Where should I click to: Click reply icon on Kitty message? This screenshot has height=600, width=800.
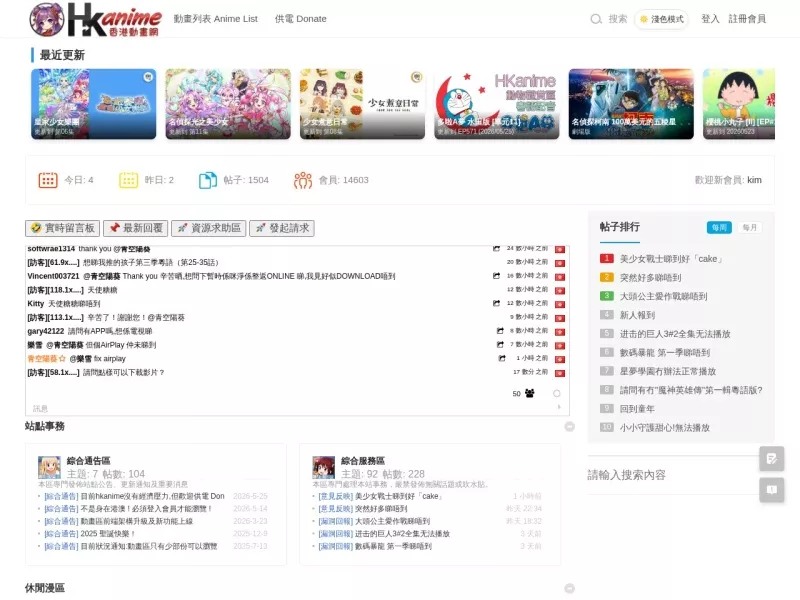click(496, 304)
